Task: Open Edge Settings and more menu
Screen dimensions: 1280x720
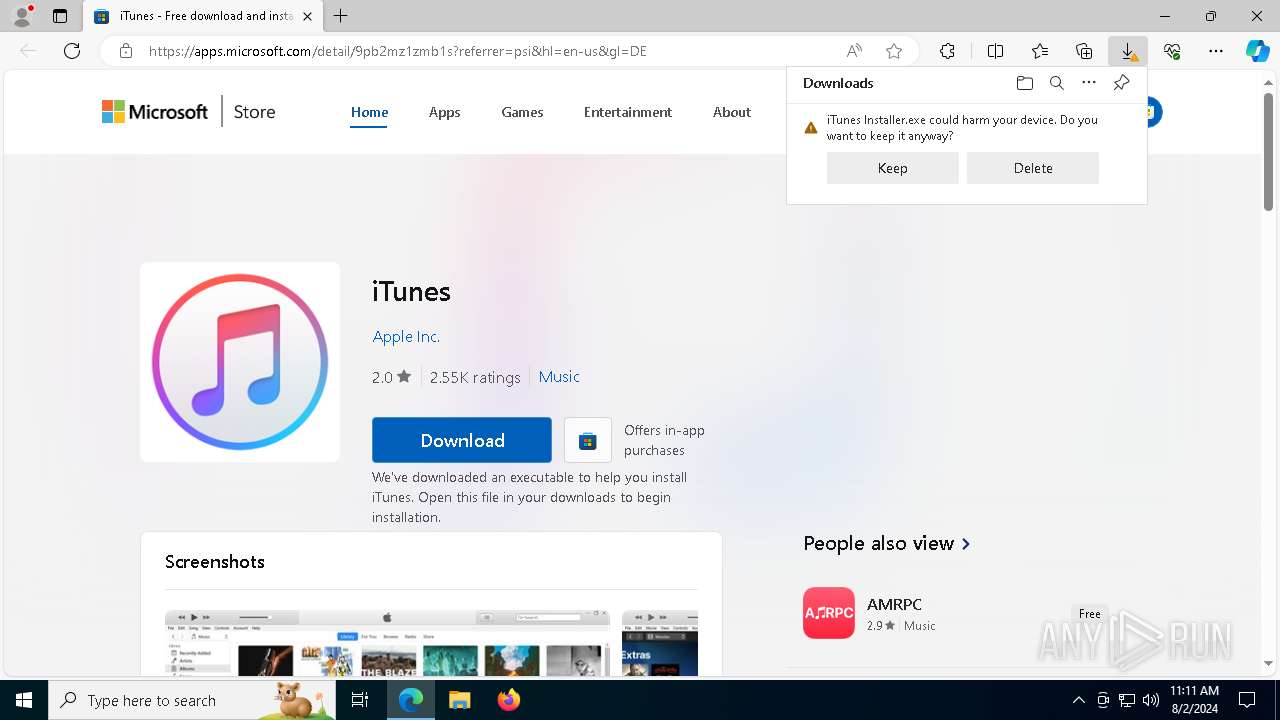Action: (x=1216, y=51)
